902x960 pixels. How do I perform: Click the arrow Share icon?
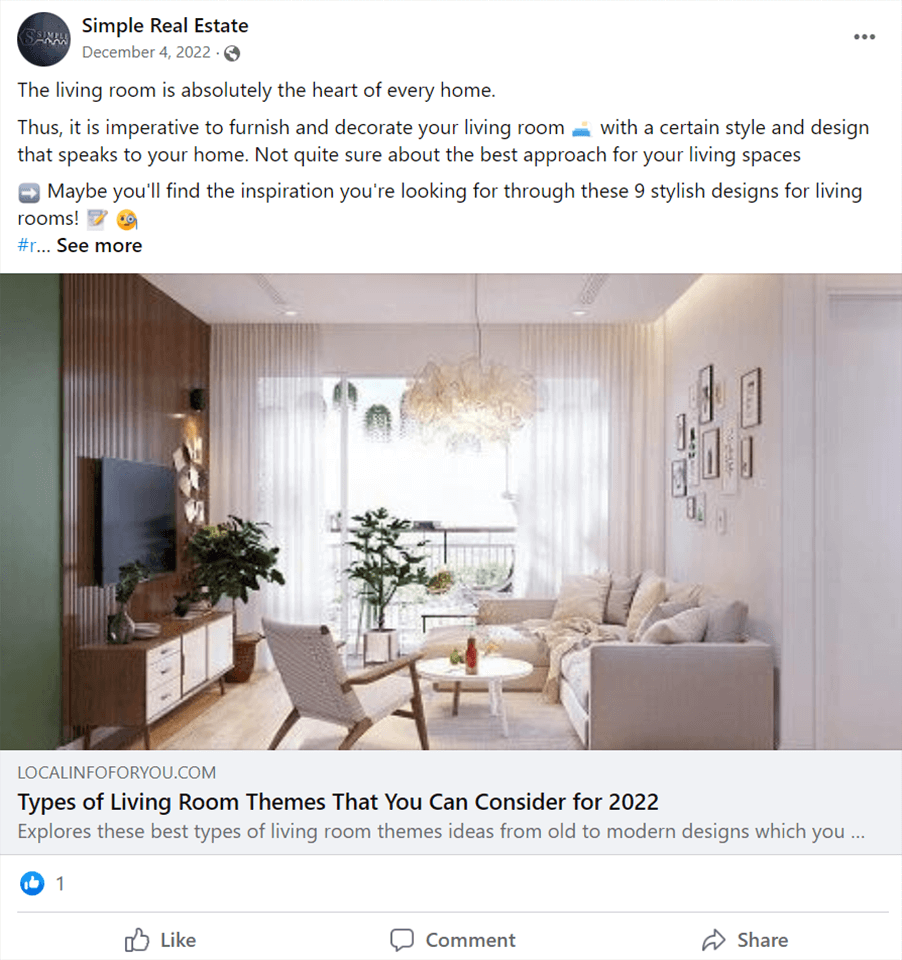tap(713, 940)
